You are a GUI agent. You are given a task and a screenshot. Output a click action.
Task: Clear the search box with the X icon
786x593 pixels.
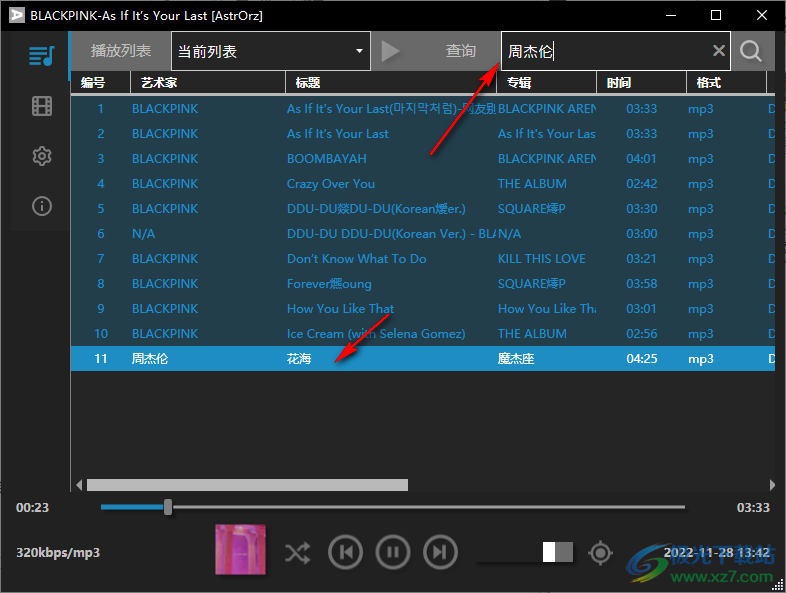[718, 51]
